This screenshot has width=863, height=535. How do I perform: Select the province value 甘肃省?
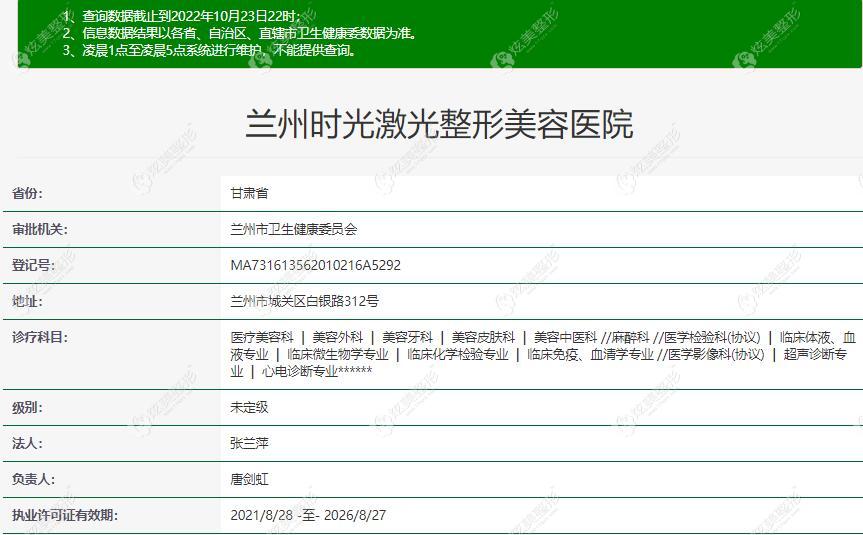(x=249, y=193)
